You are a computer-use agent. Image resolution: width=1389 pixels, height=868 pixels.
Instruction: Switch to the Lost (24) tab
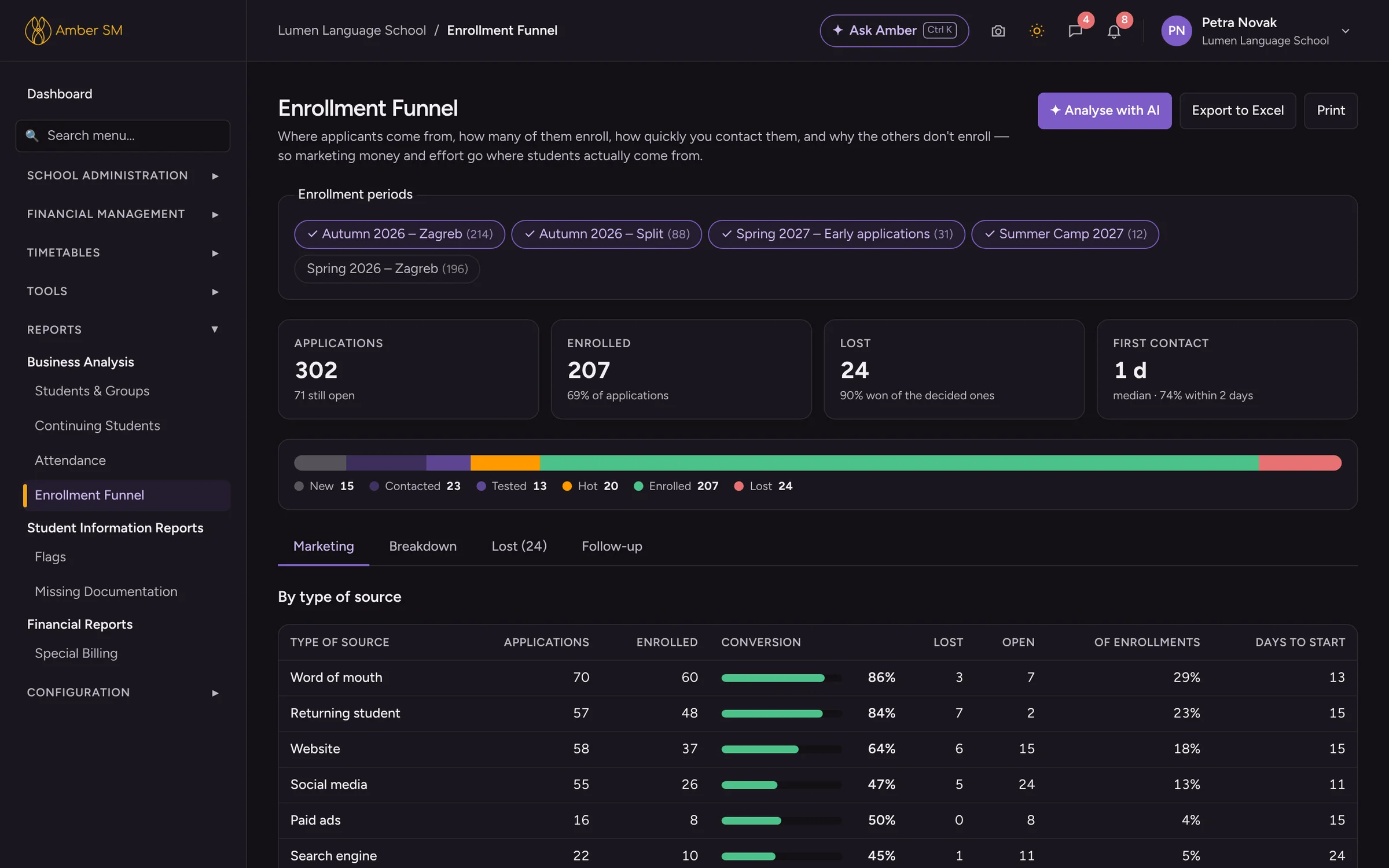click(519, 546)
